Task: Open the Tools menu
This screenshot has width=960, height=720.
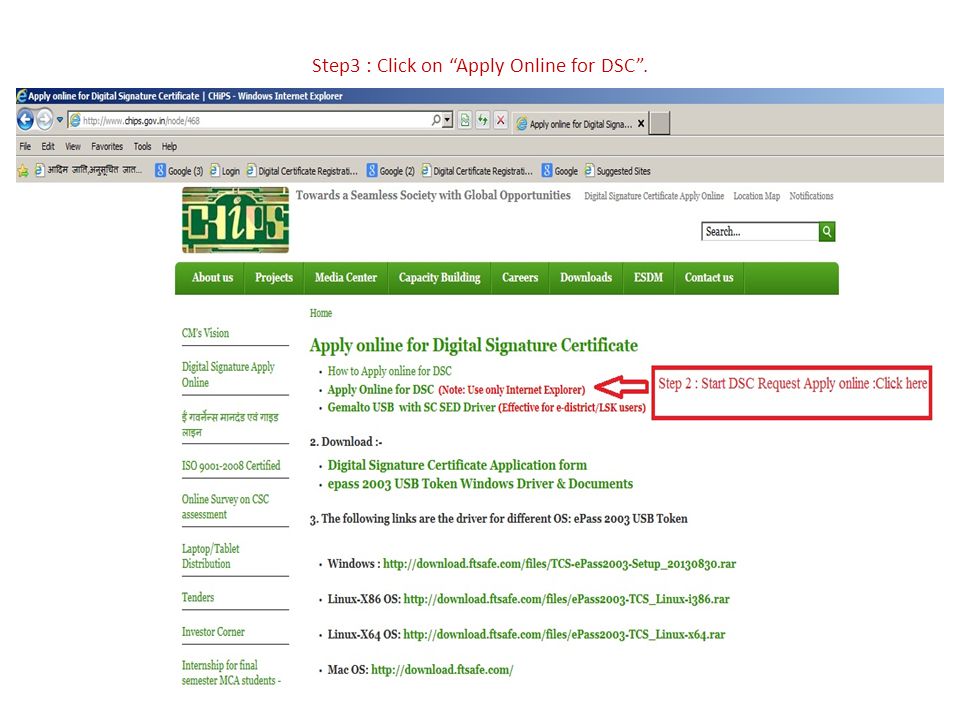Action: [x=142, y=146]
